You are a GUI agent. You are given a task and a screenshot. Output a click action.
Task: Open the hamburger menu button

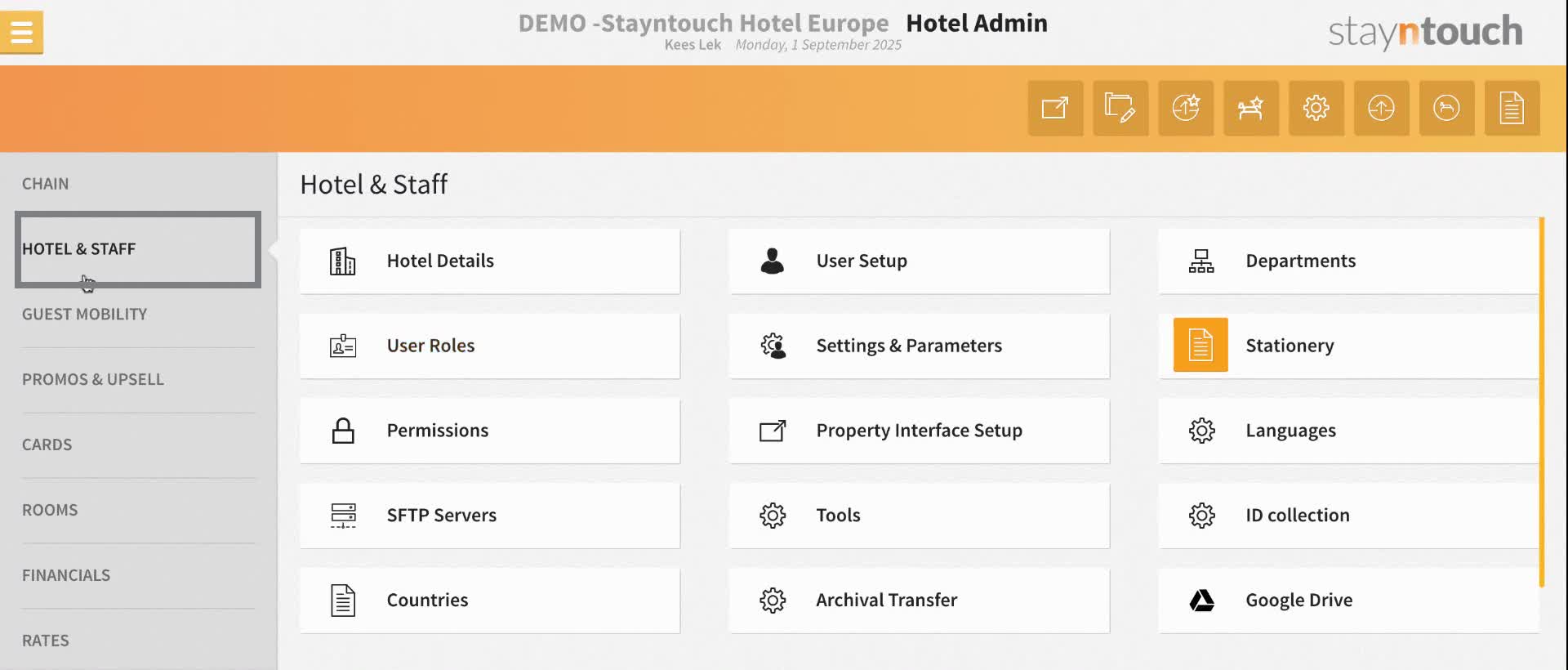[21, 33]
